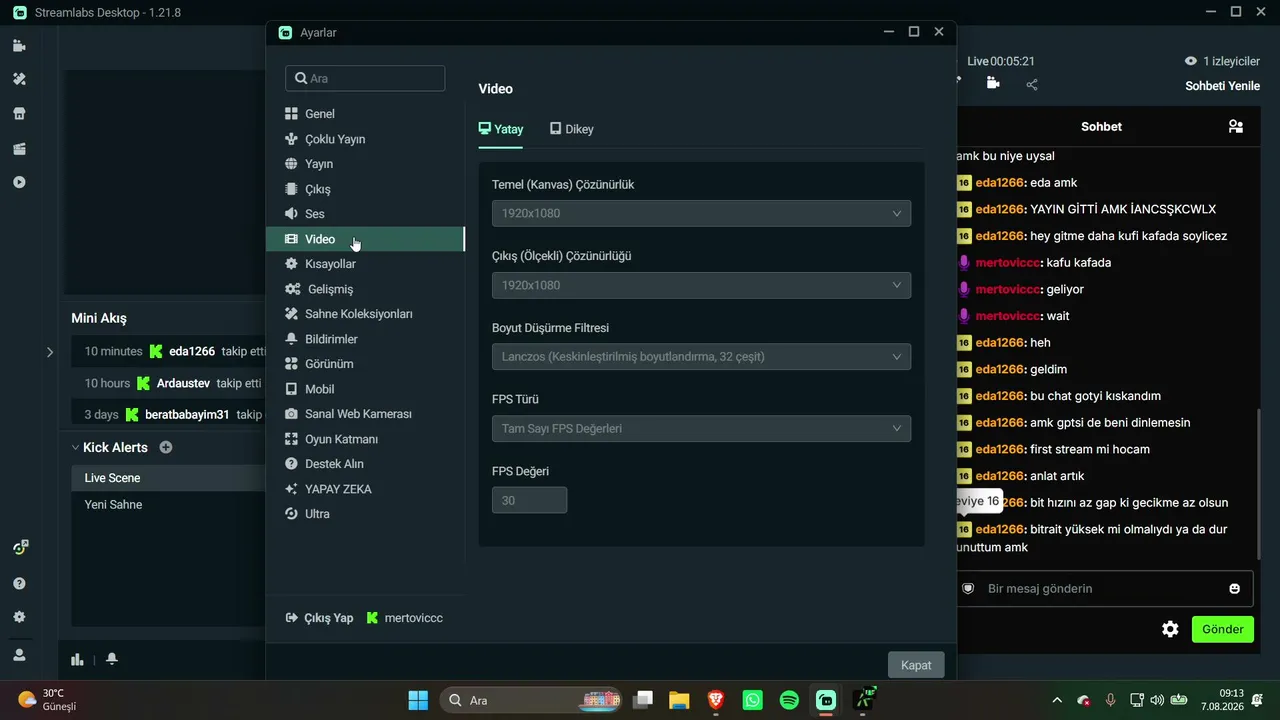Viewport: 1280px width, 720px height.
Task: Click Sohbeti Yenile to refresh chat
Action: 1223,86
